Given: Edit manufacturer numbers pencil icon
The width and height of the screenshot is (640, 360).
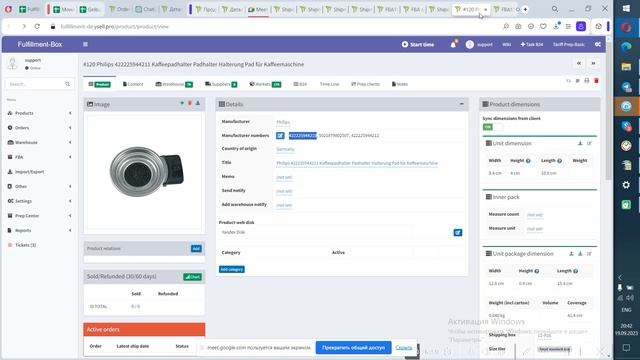Looking at the screenshot, I should point(280,136).
